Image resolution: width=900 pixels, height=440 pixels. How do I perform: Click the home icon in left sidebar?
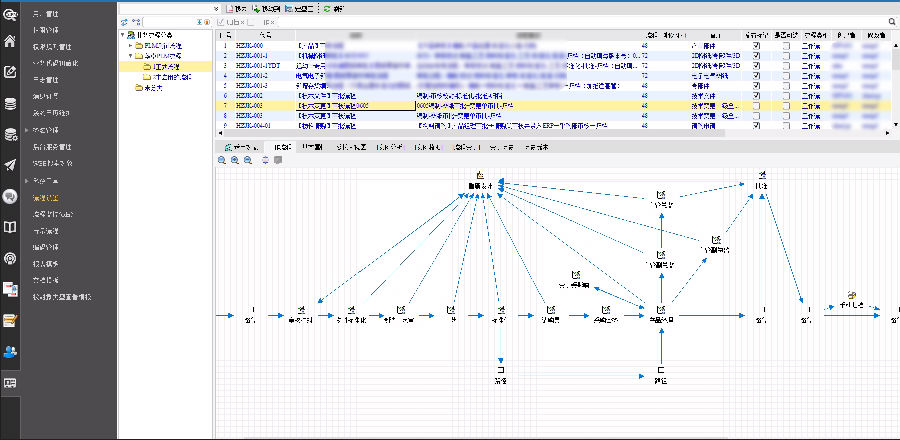click(x=10, y=41)
